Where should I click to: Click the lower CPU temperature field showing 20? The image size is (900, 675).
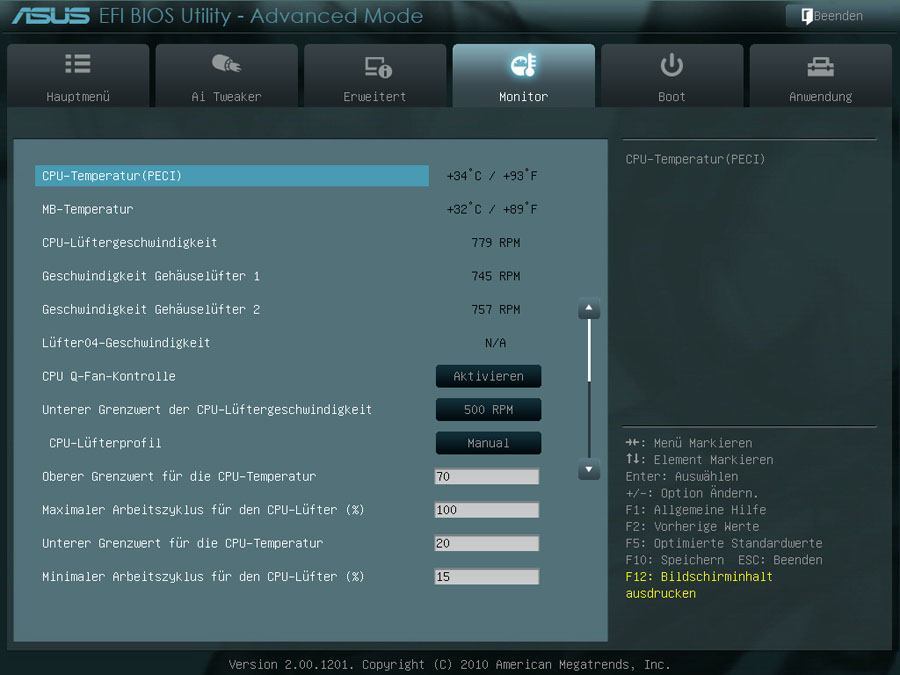click(487, 543)
